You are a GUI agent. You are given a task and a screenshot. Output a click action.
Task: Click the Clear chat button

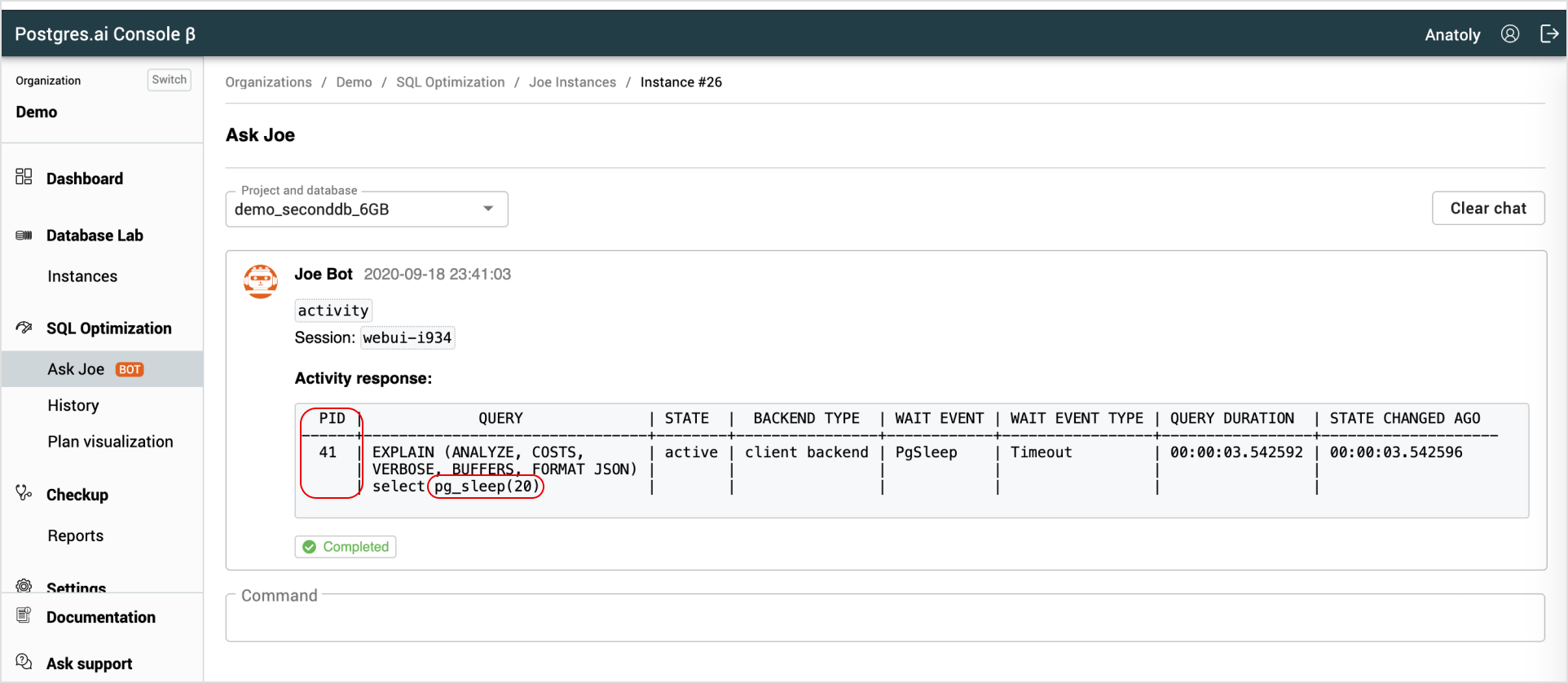coord(1488,208)
